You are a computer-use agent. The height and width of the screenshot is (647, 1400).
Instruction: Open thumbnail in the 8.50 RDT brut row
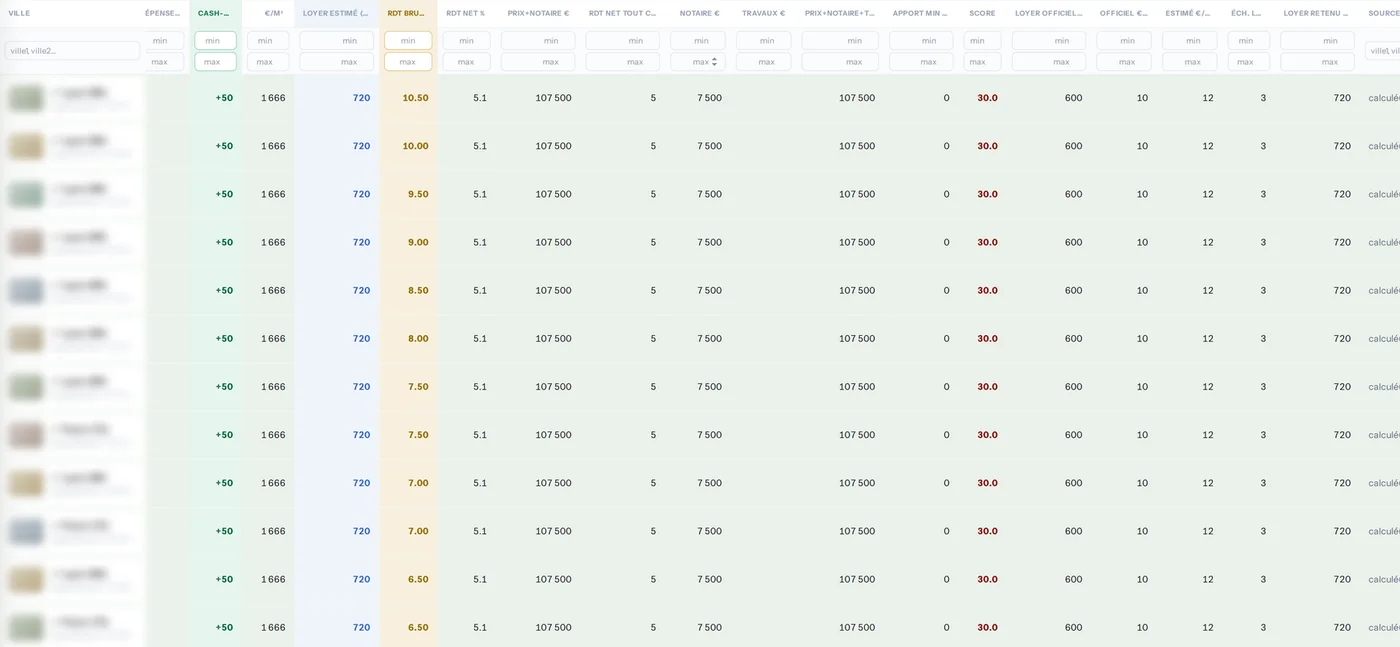(26, 290)
